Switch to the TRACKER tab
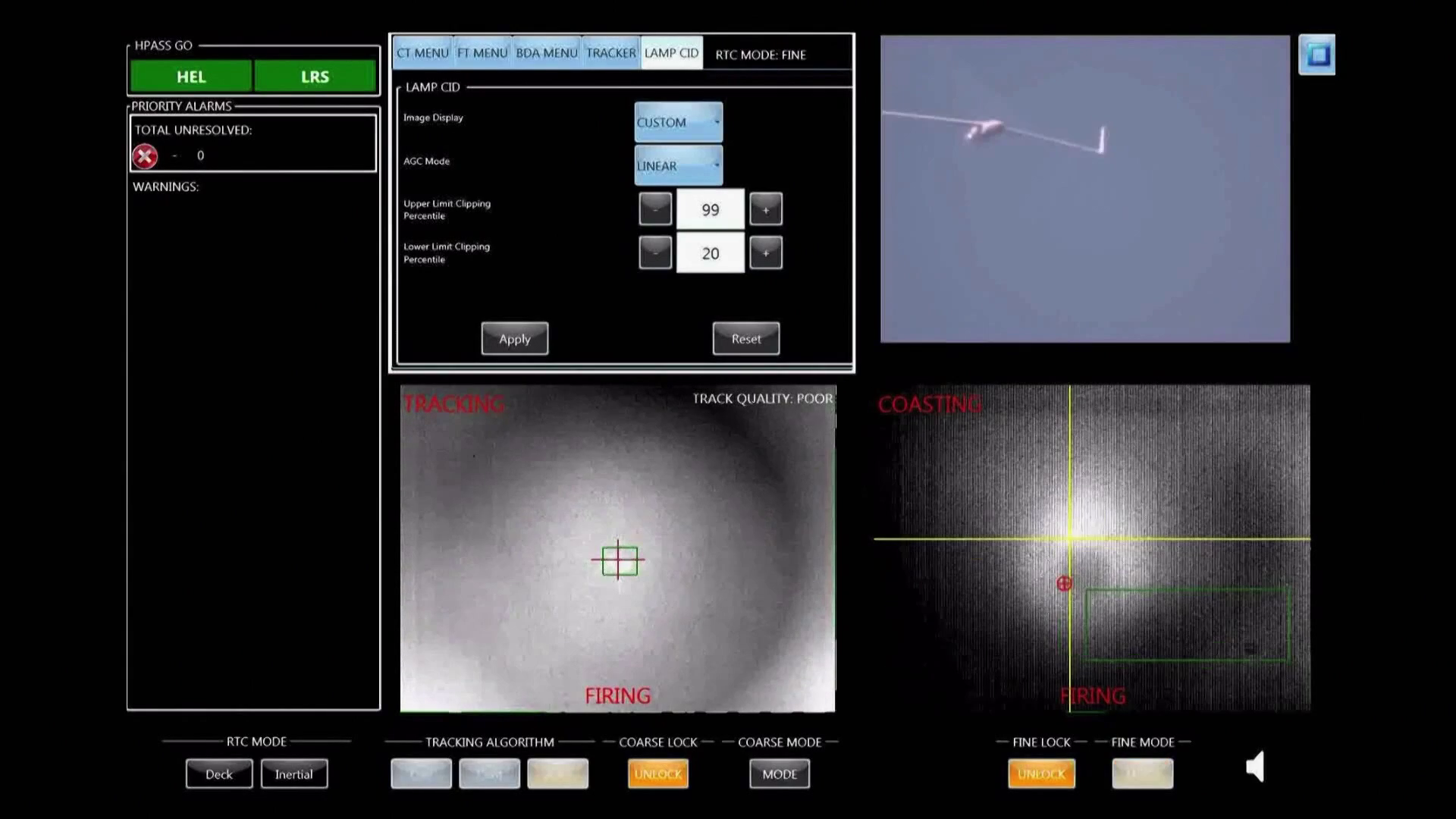Image resolution: width=1456 pixels, height=819 pixels. click(x=610, y=53)
